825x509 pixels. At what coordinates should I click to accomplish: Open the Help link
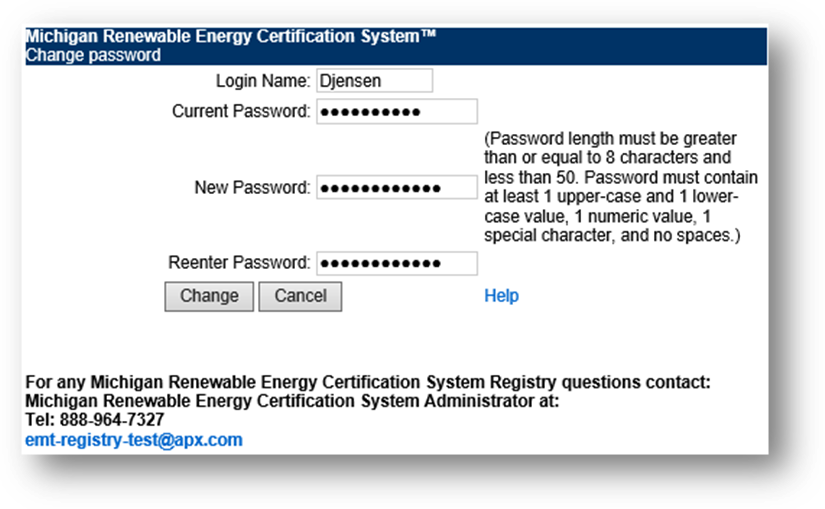[x=501, y=296]
